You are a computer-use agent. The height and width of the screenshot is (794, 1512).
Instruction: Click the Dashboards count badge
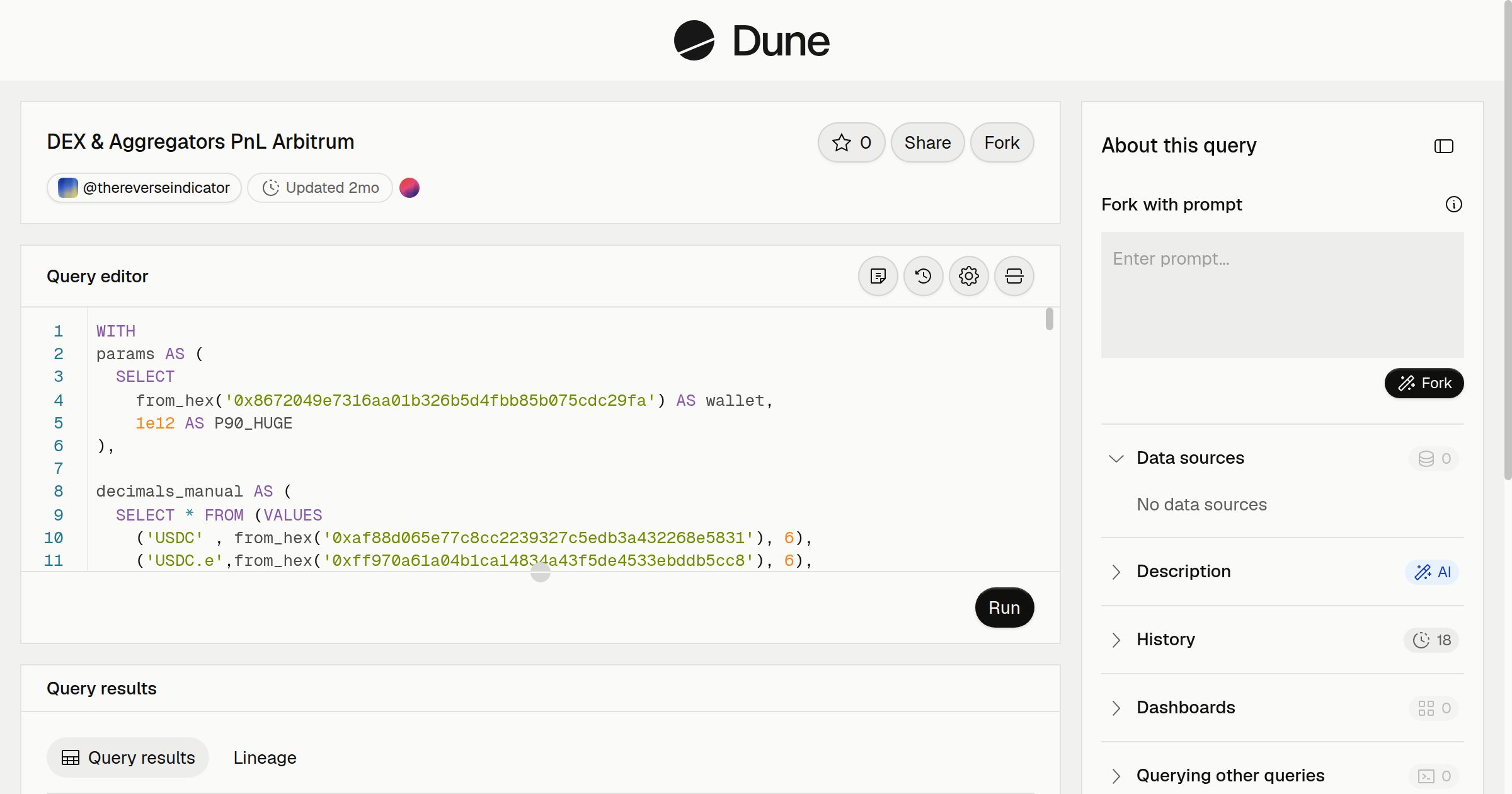[1434, 708]
